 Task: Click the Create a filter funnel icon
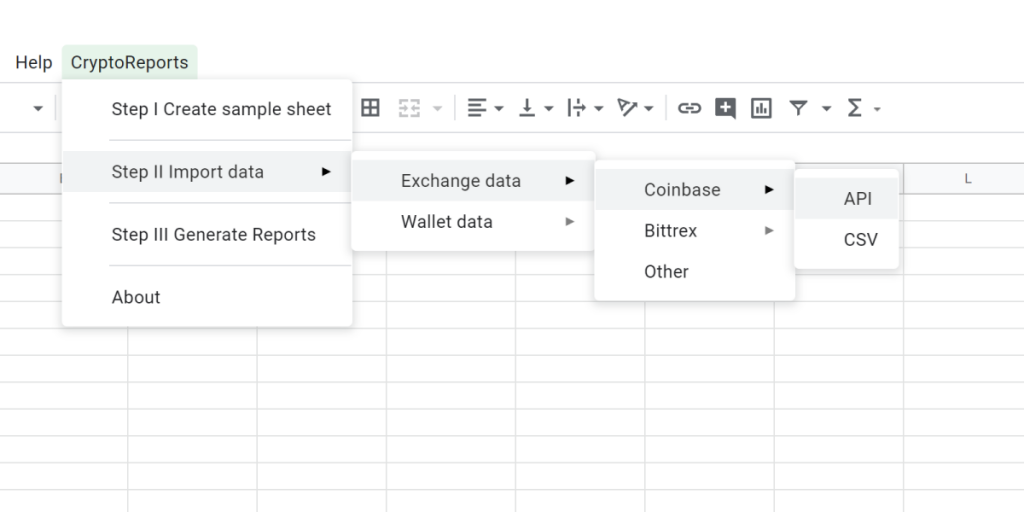point(798,108)
